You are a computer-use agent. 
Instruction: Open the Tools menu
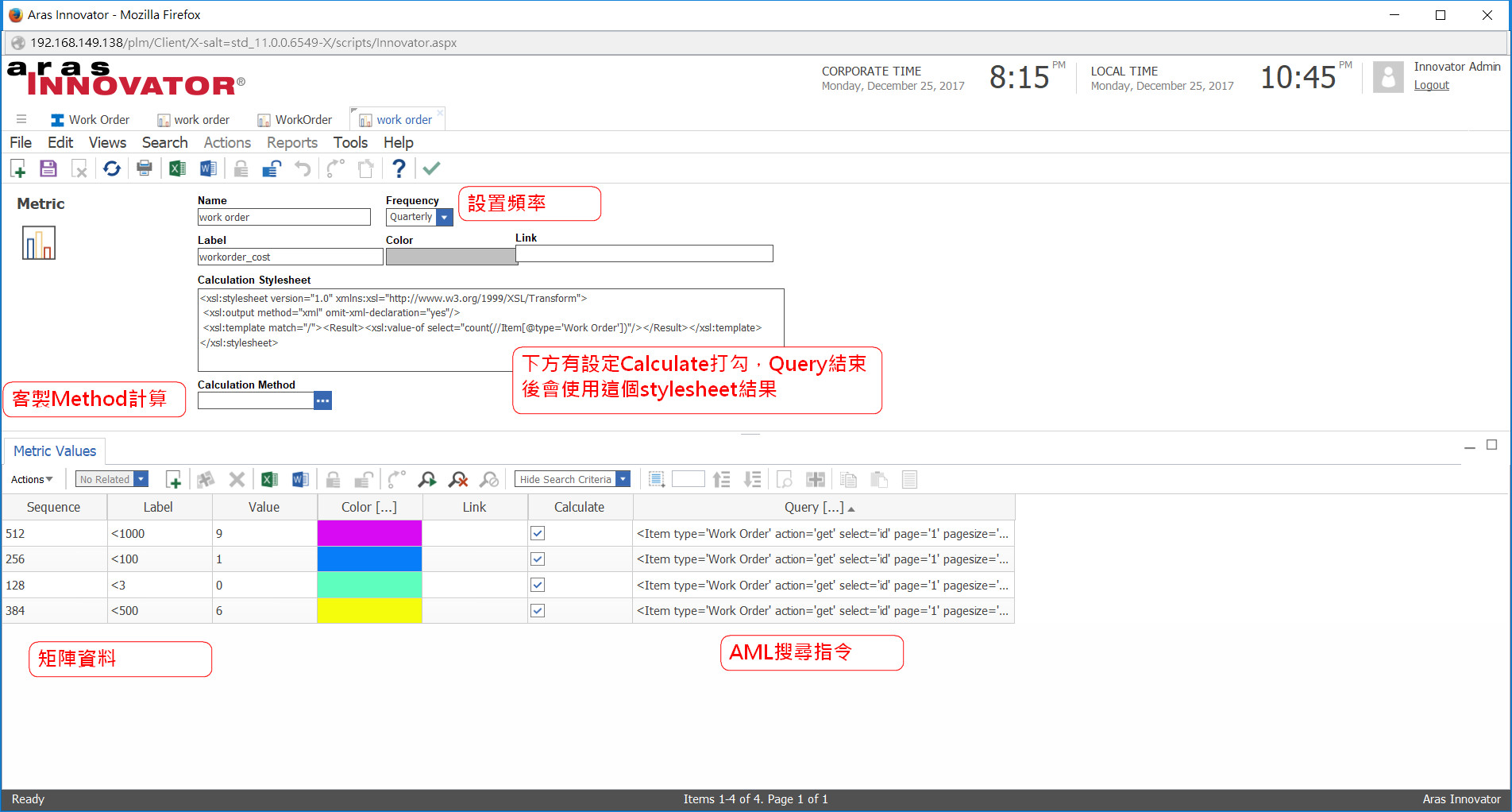(350, 142)
